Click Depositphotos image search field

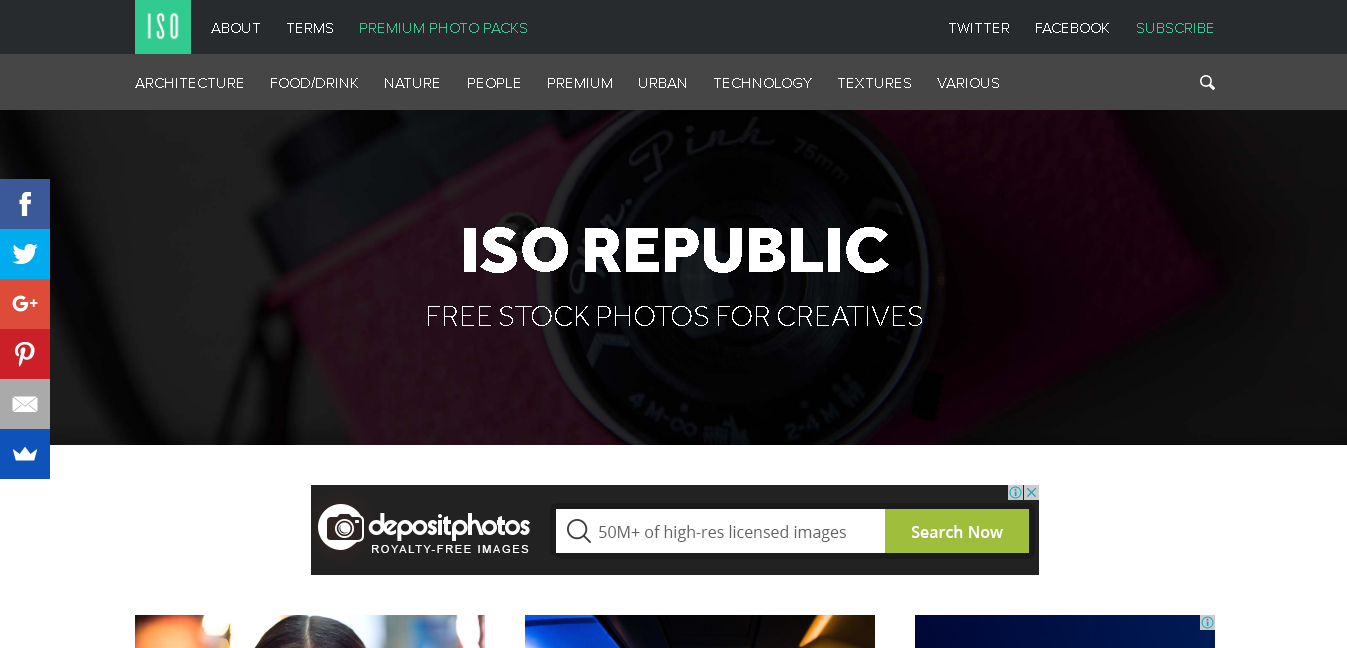[720, 531]
